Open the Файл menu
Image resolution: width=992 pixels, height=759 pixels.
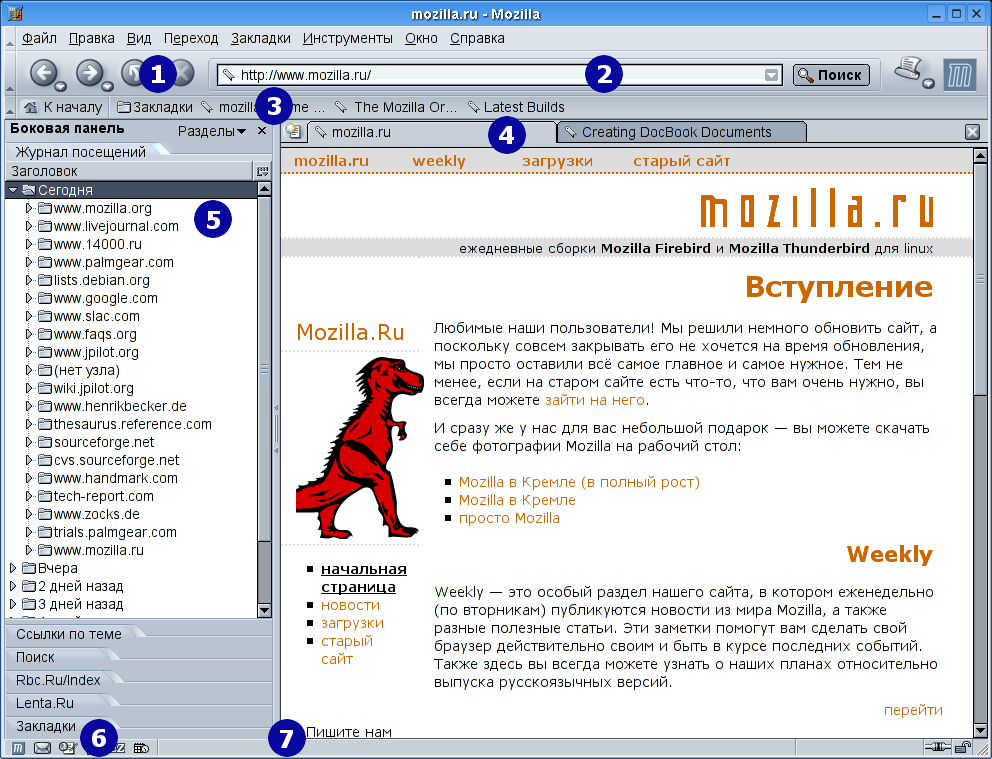39,39
